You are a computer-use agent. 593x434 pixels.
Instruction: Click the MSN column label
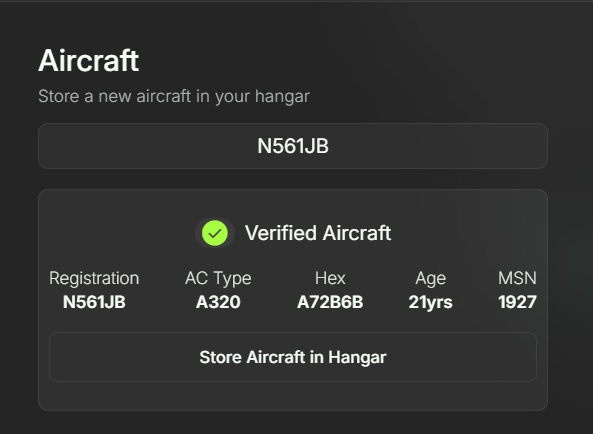pyautogui.click(x=517, y=278)
